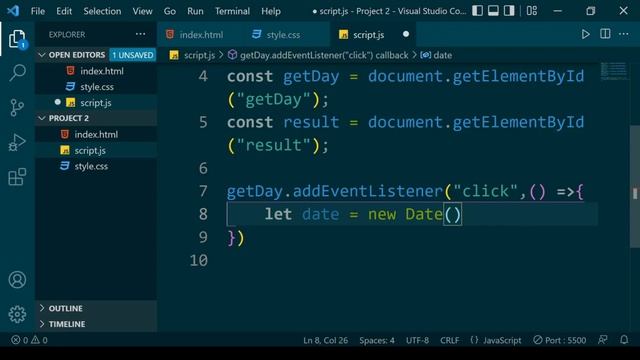The image size is (640, 360).
Task: Click the feedback icon in status bar
Action: click(x=602, y=340)
